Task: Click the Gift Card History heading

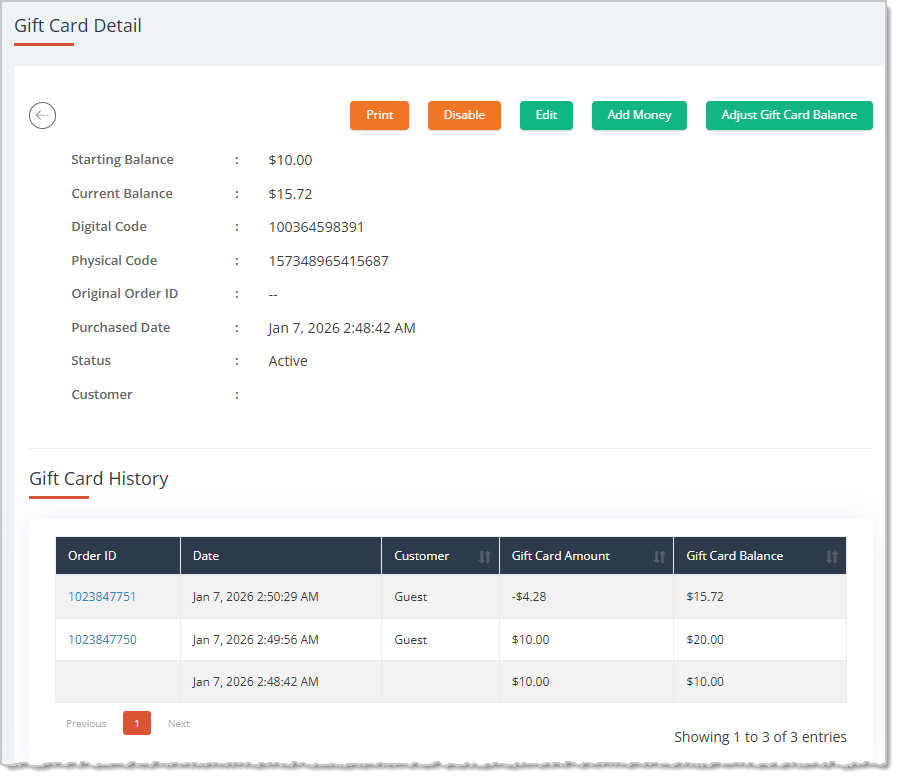Action: (x=98, y=478)
